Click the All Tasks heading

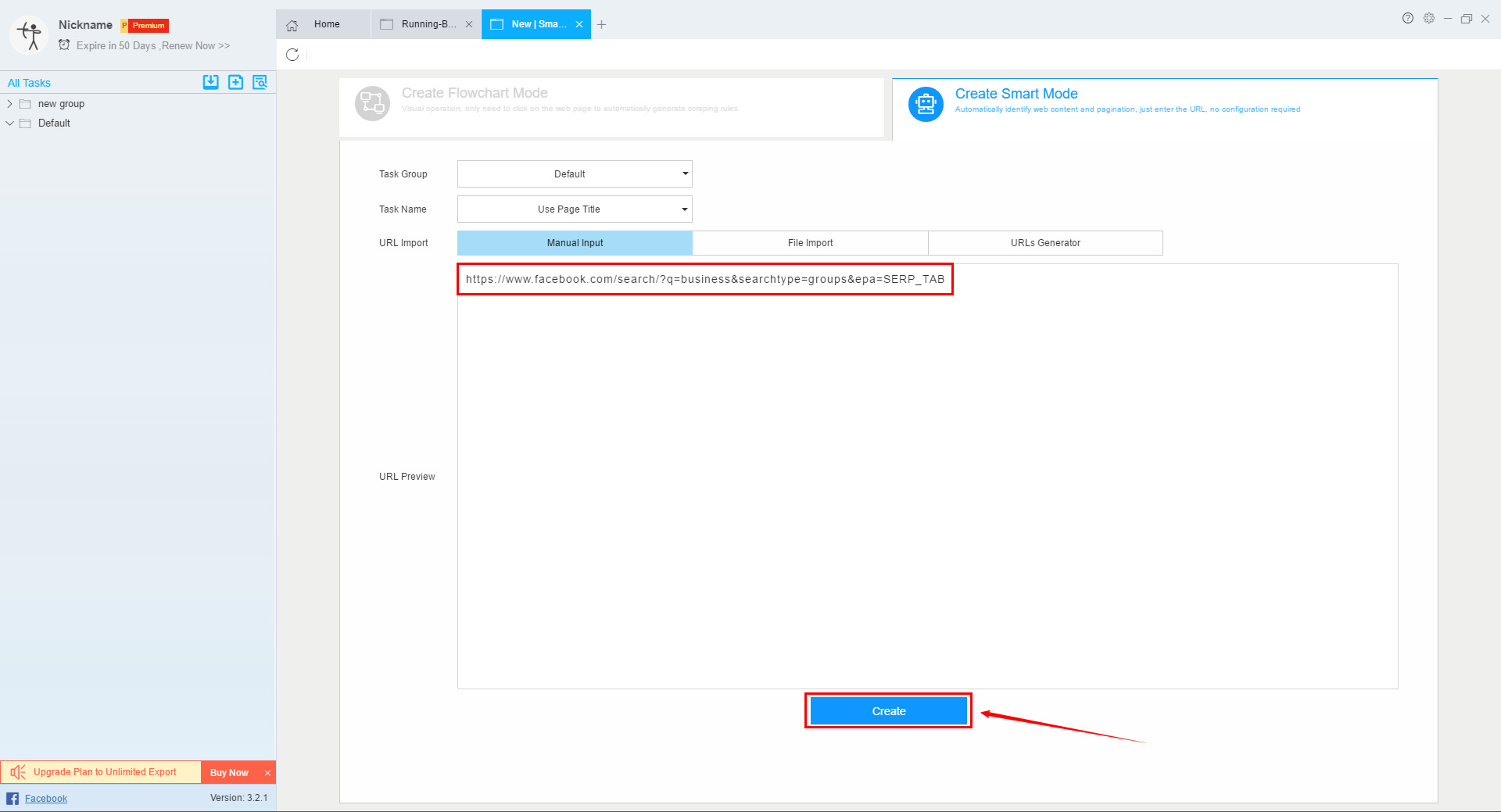click(29, 83)
